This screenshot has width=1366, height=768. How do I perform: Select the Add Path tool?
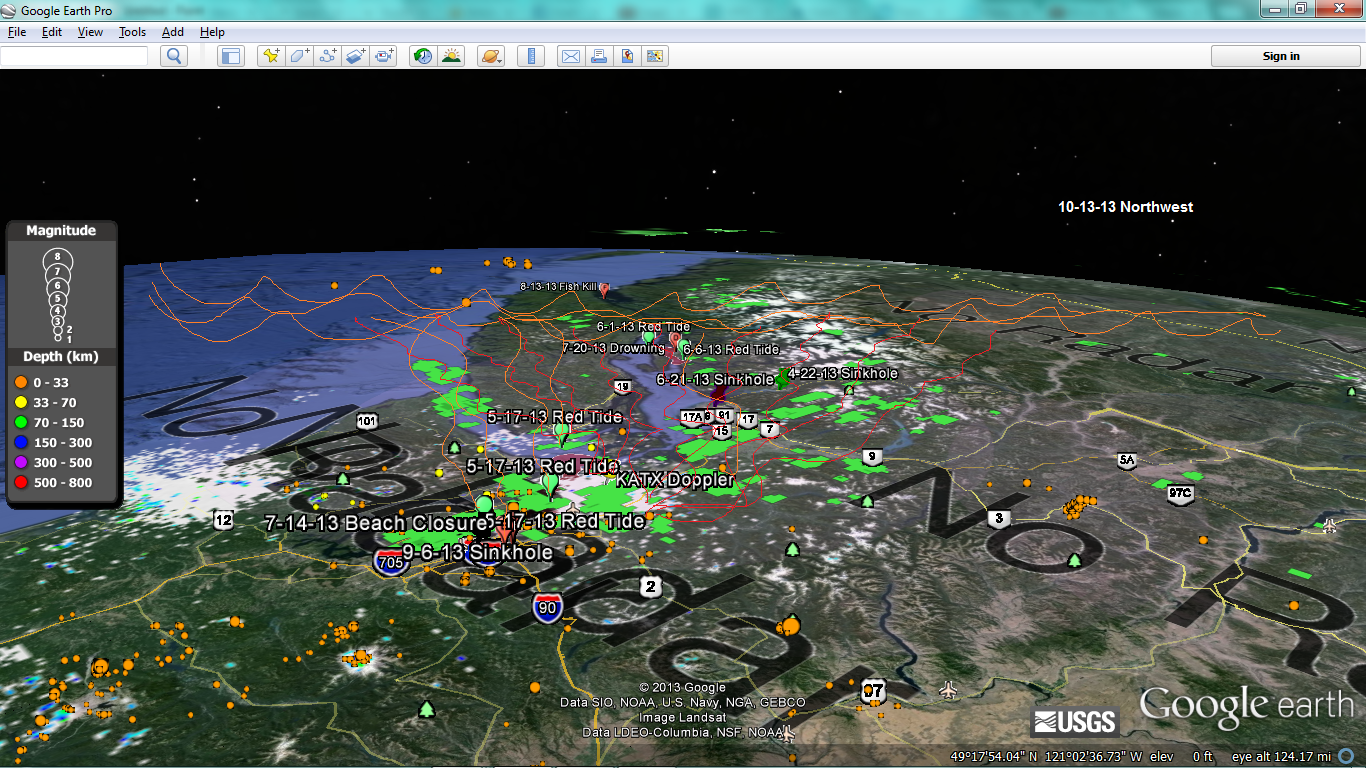328,56
